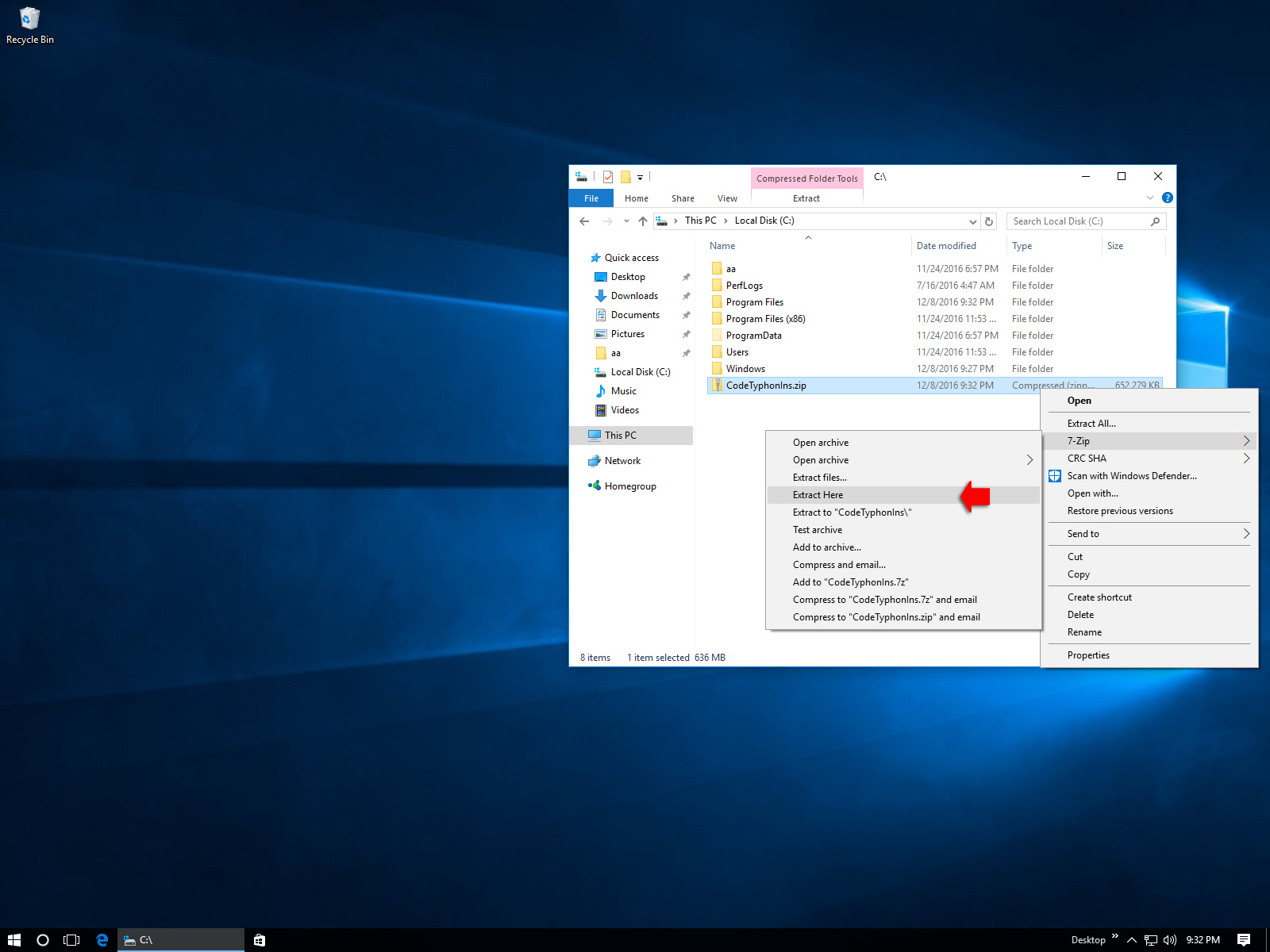Sort by the Date modified column header
1270x952 pixels.
click(959, 246)
